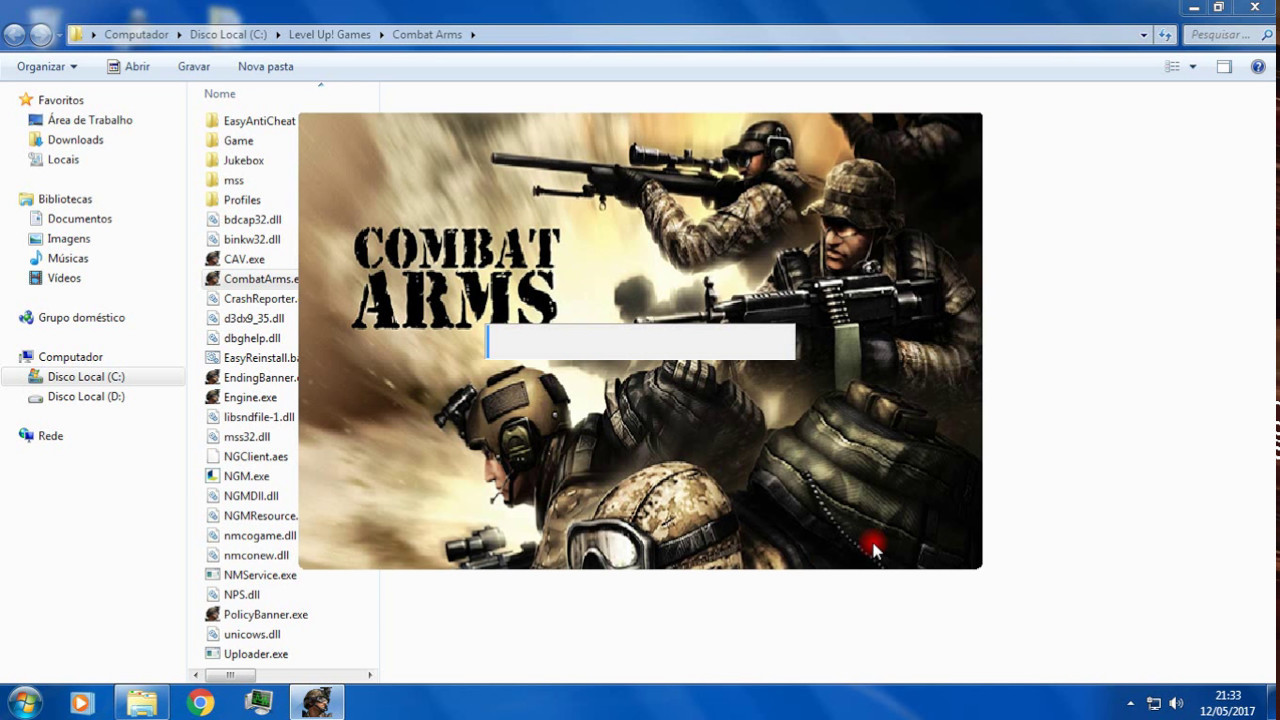Screen dimensions: 1280x720
Task: Click Disco Local (C:) breadcrumb
Action: pyautogui.click(x=228, y=35)
